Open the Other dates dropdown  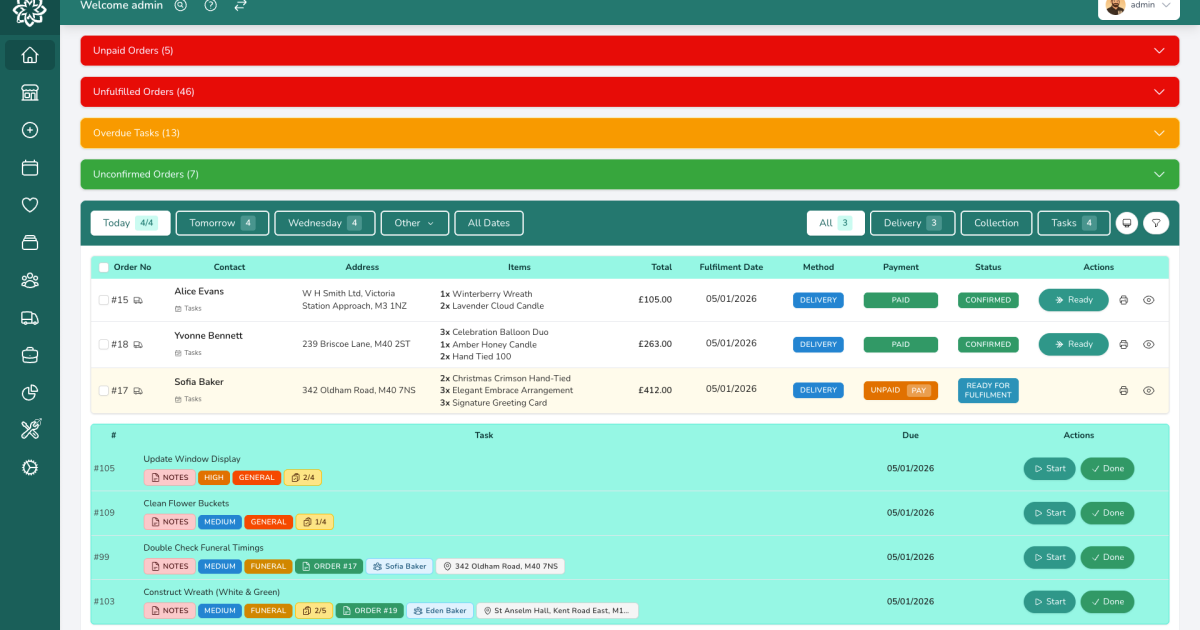point(415,223)
